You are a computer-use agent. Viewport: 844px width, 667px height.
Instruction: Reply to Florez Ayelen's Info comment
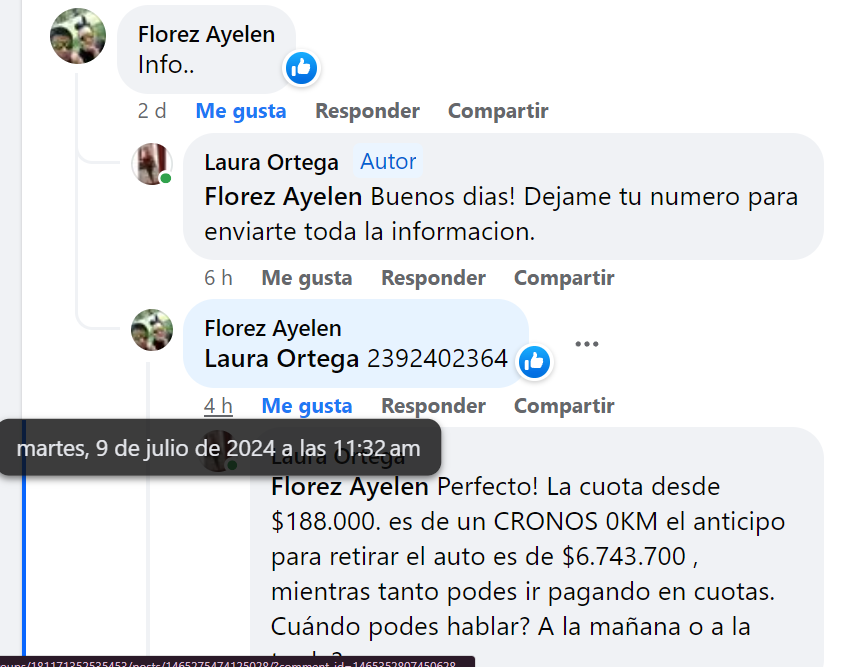[x=367, y=111]
